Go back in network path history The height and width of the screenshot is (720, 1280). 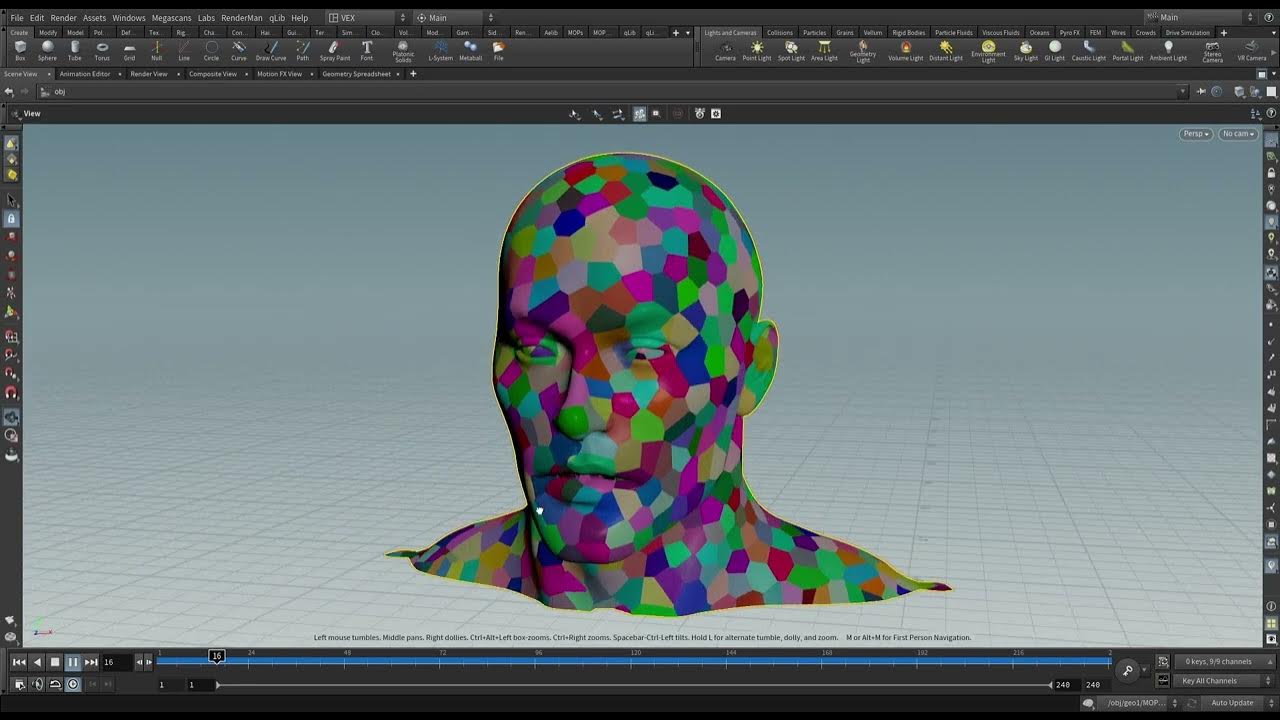[9, 91]
